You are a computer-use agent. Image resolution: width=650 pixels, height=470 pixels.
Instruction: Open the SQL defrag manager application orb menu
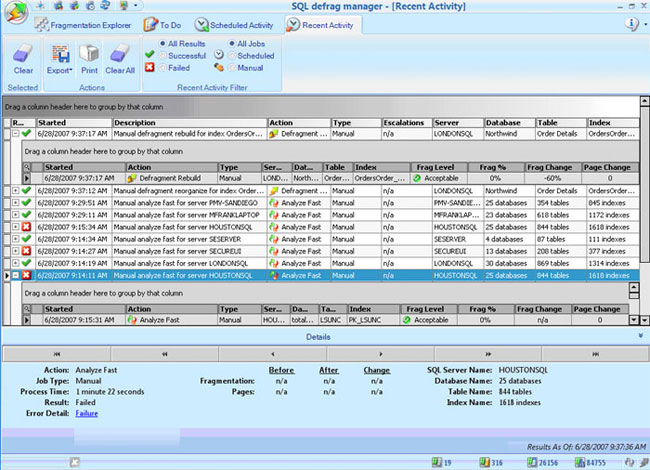[16, 12]
